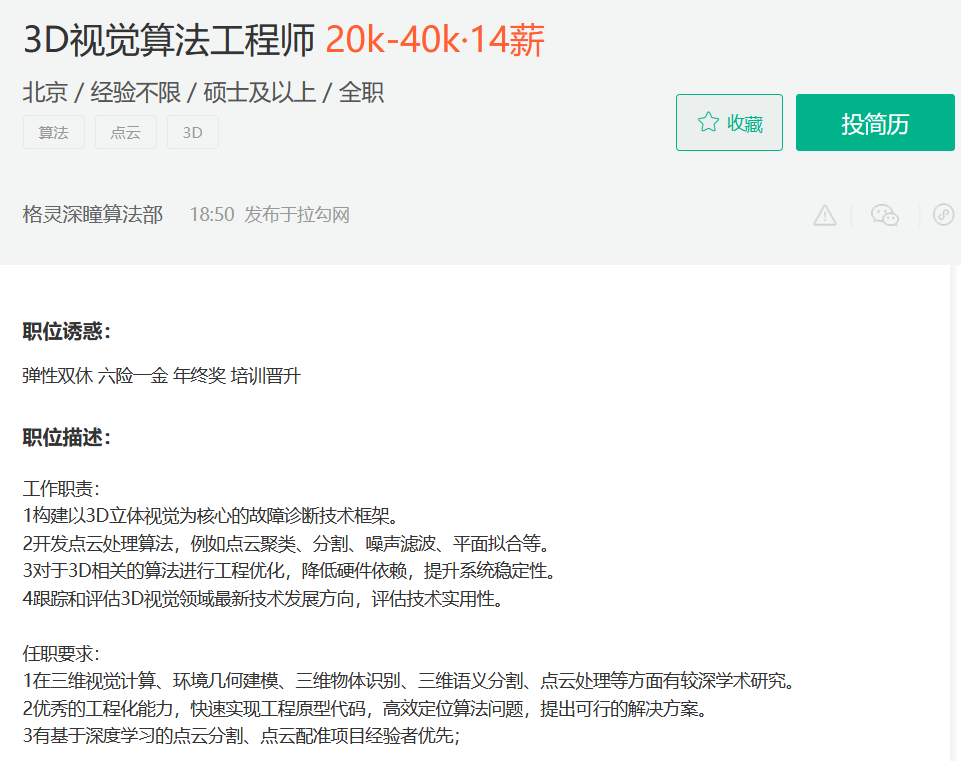
Task: Share the job via the WeChat icon
Action: (x=884, y=215)
